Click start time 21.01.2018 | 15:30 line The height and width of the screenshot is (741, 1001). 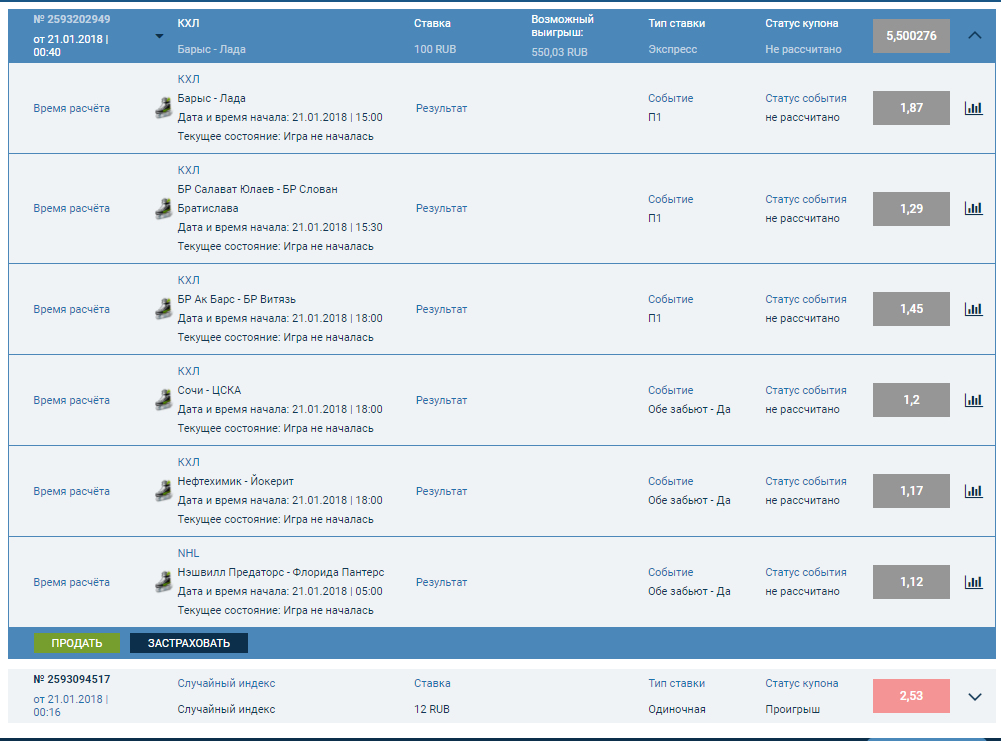[x=280, y=227]
